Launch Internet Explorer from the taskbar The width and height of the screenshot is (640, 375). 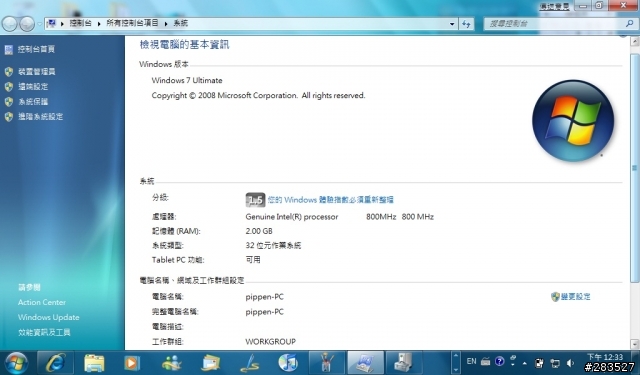[x=56, y=363]
